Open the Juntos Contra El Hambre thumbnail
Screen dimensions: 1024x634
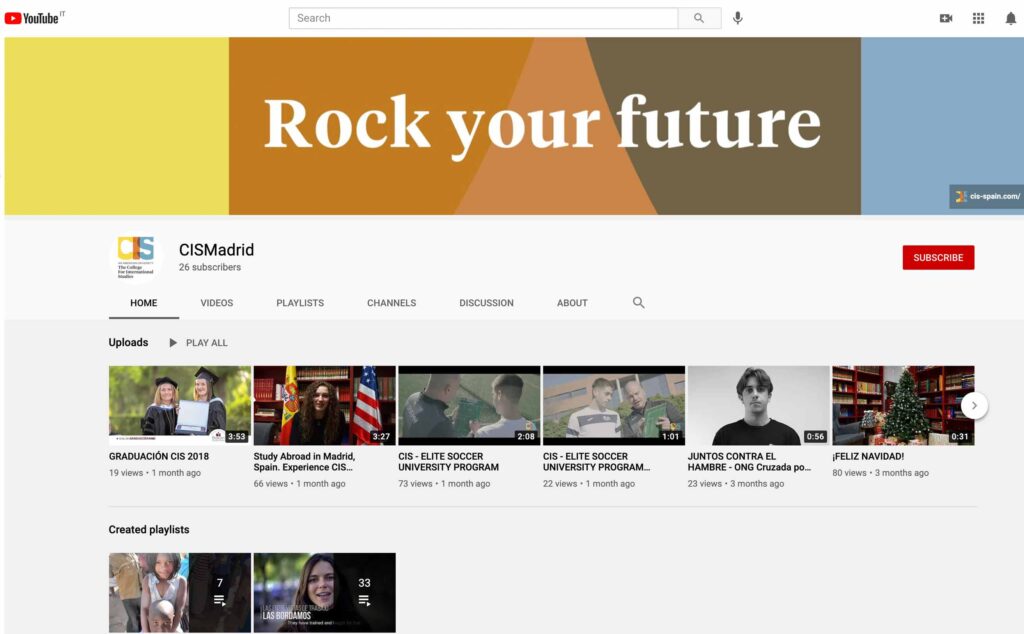[x=758, y=405]
